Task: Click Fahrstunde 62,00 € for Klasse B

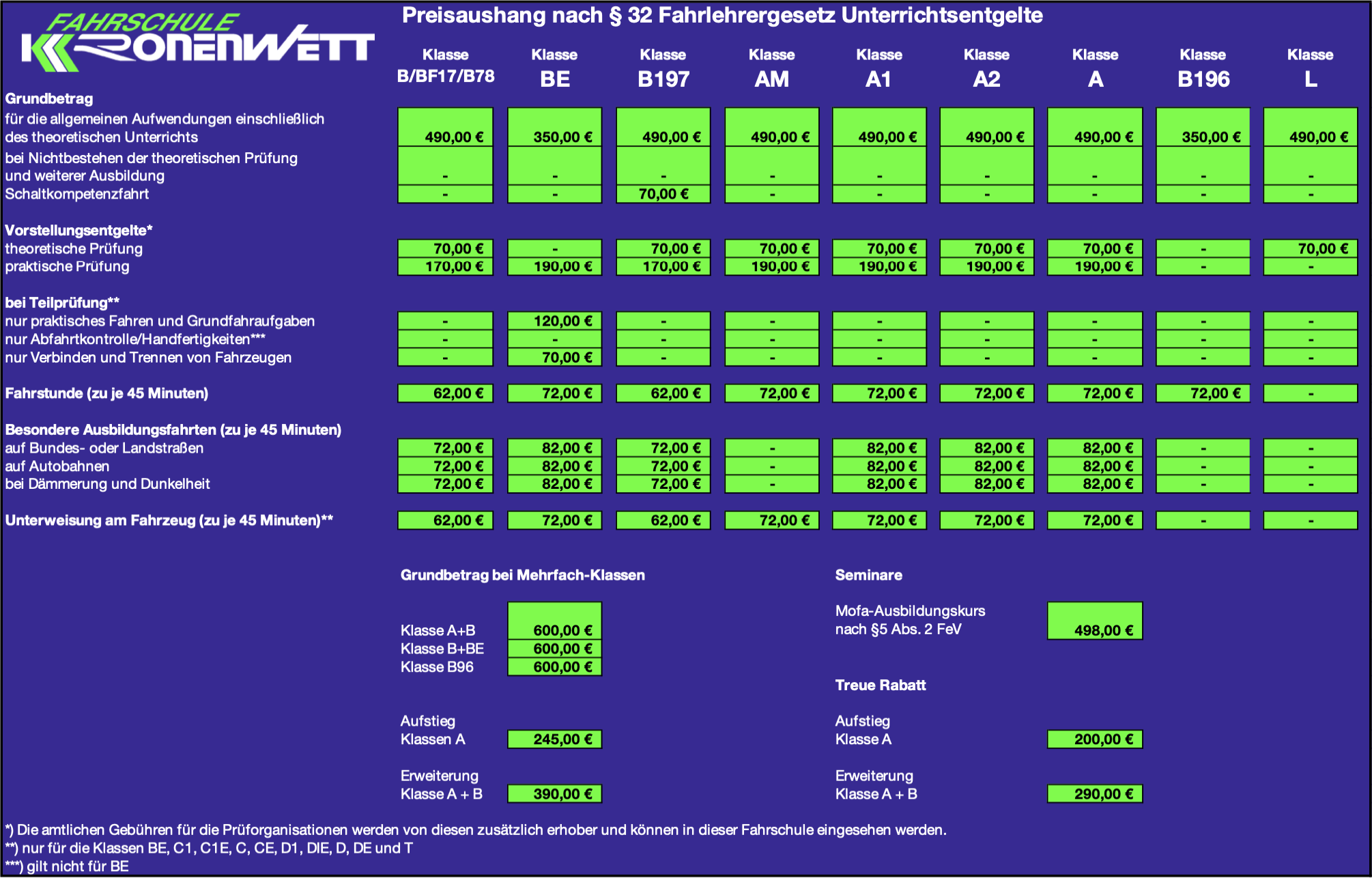Action: (x=445, y=393)
